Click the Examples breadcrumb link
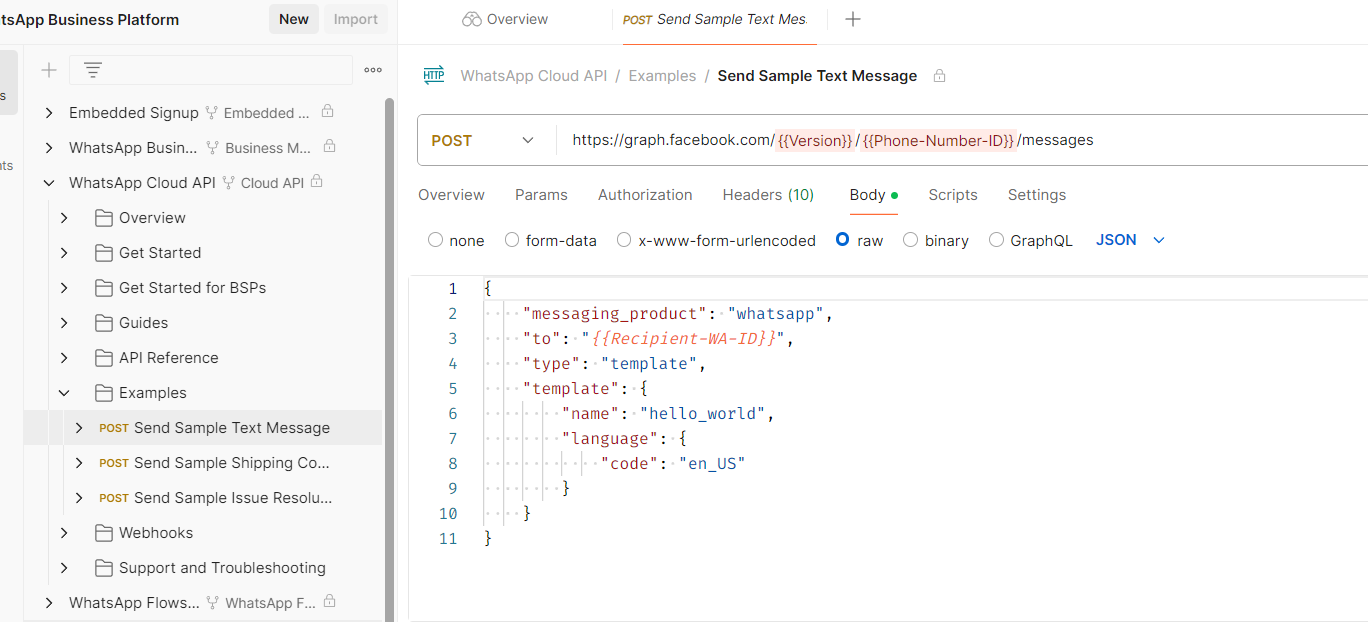Viewport: 1368px width, 622px height. tap(662, 76)
